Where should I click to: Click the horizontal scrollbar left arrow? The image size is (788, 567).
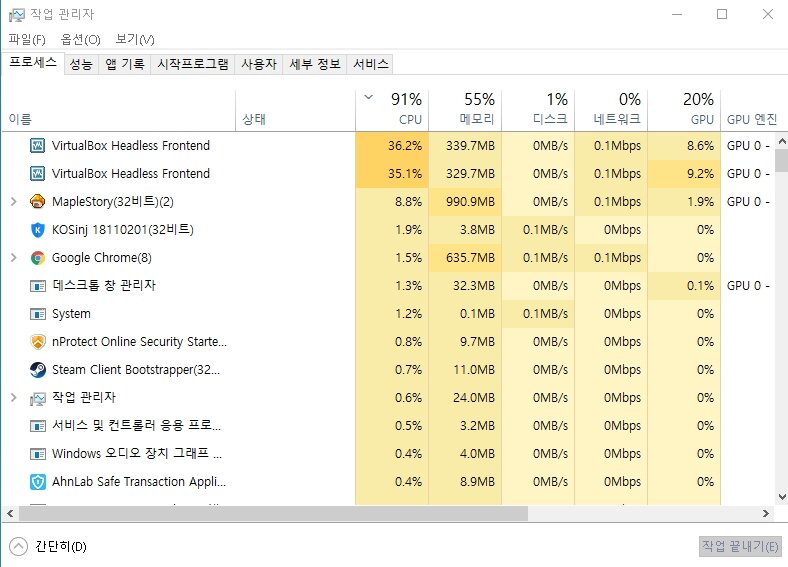pos(10,514)
